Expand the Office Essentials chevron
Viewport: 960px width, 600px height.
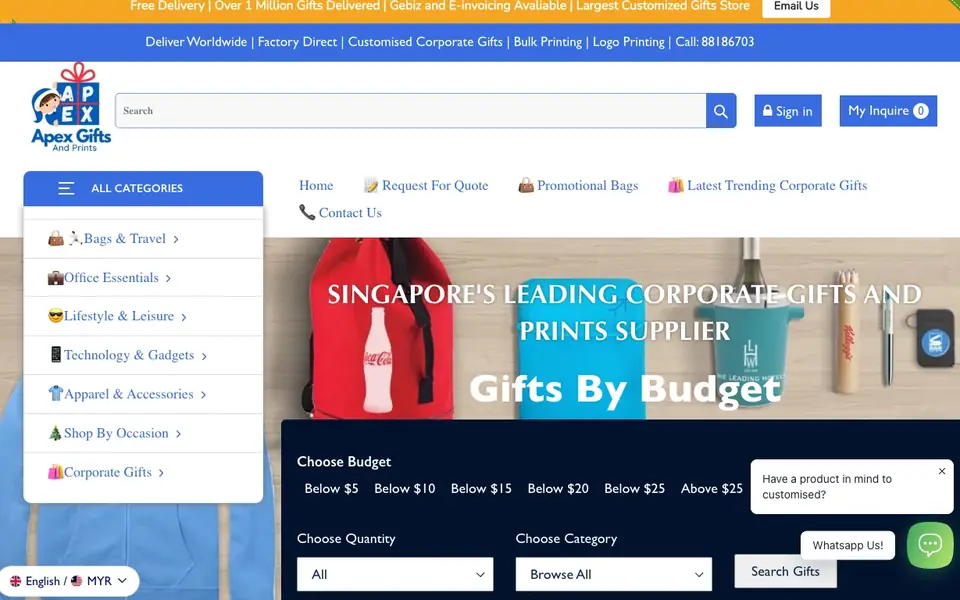[168, 279]
